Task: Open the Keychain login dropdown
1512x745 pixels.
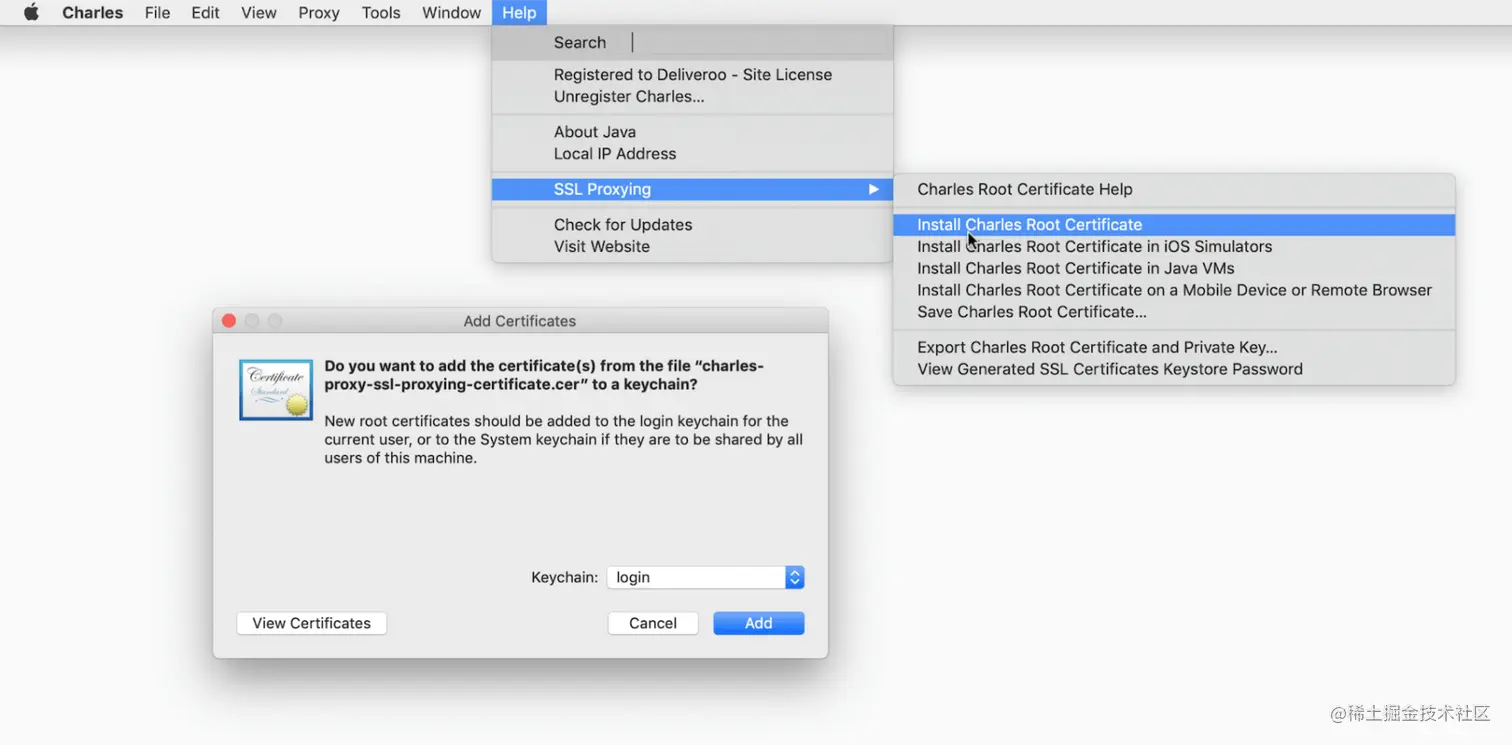Action: click(x=706, y=577)
